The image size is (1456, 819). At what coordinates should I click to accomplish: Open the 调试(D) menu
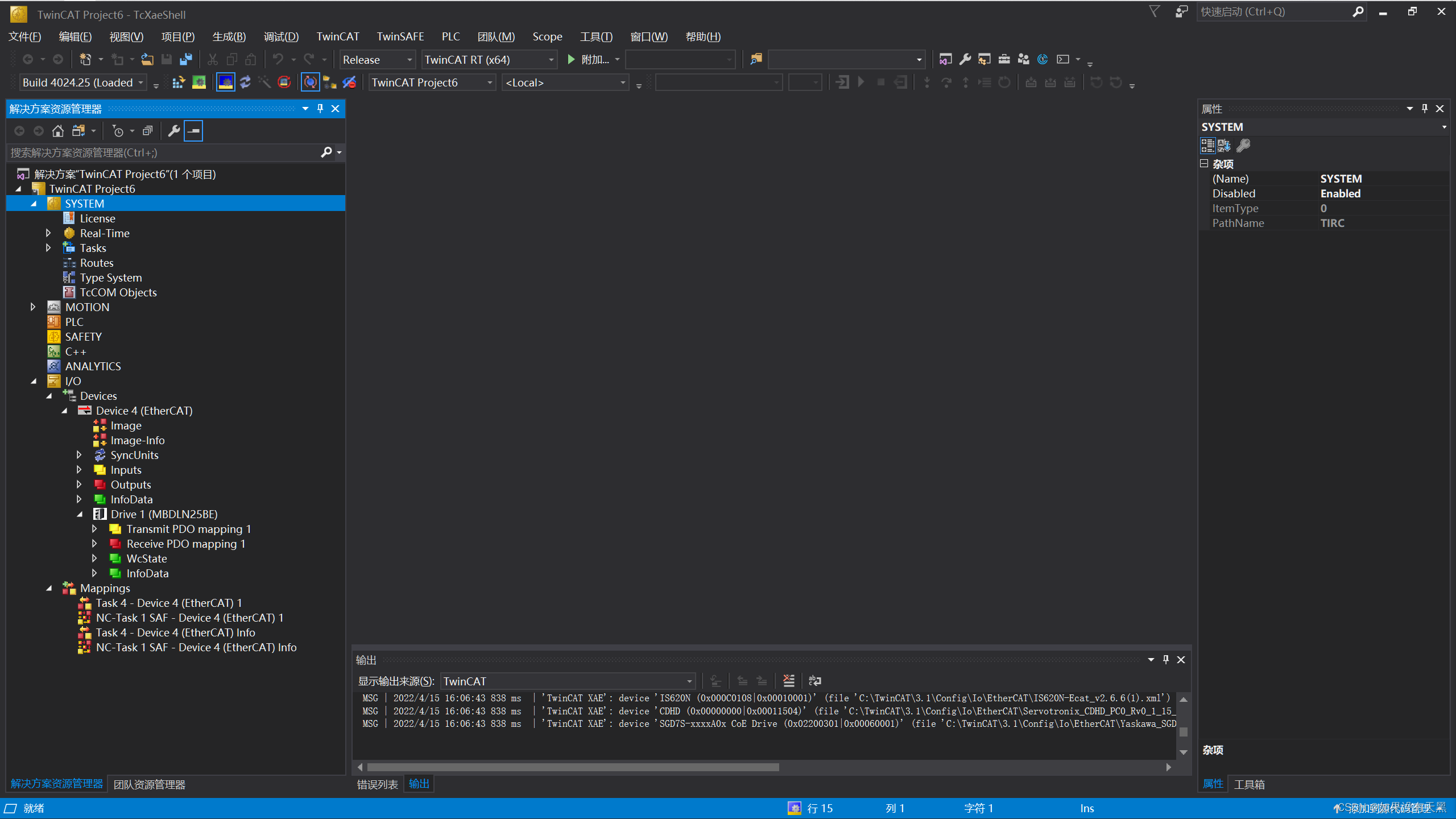point(281,36)
